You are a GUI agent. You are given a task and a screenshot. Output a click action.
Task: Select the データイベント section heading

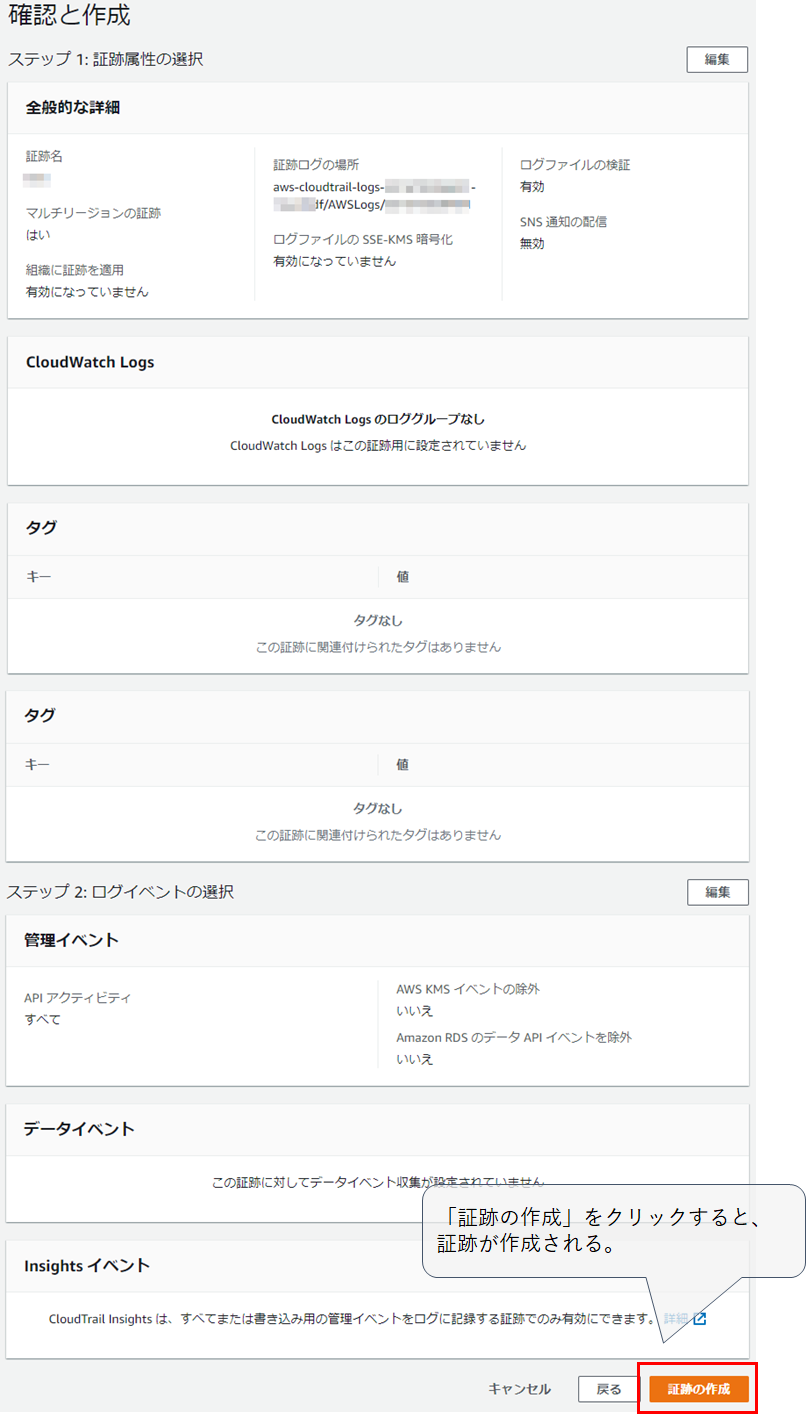[79, 1129]
